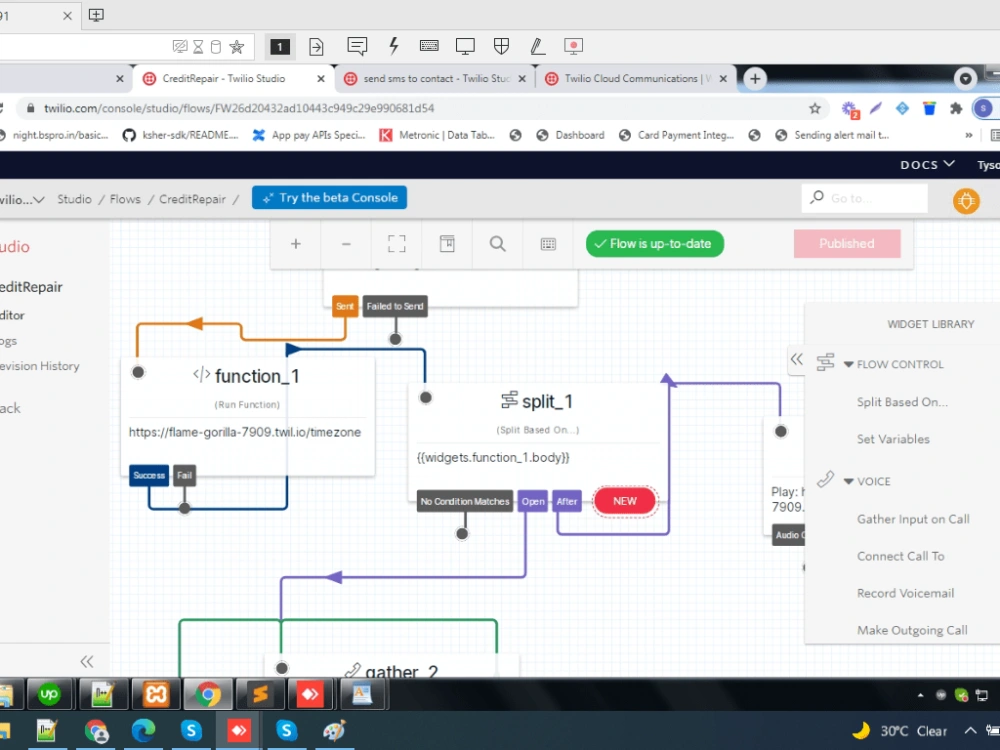Click the Fail transition on function_1
This screenshot has height=750, width=1000.
184,475
